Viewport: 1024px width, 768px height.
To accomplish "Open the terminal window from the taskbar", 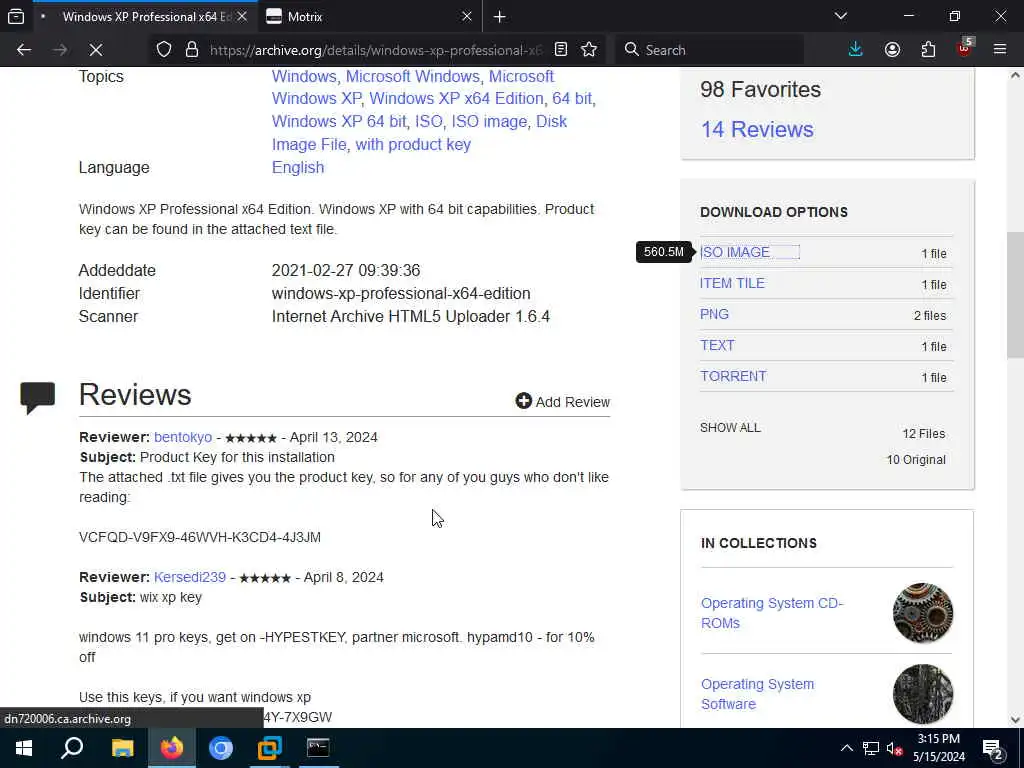I will (x=318, y=748).
